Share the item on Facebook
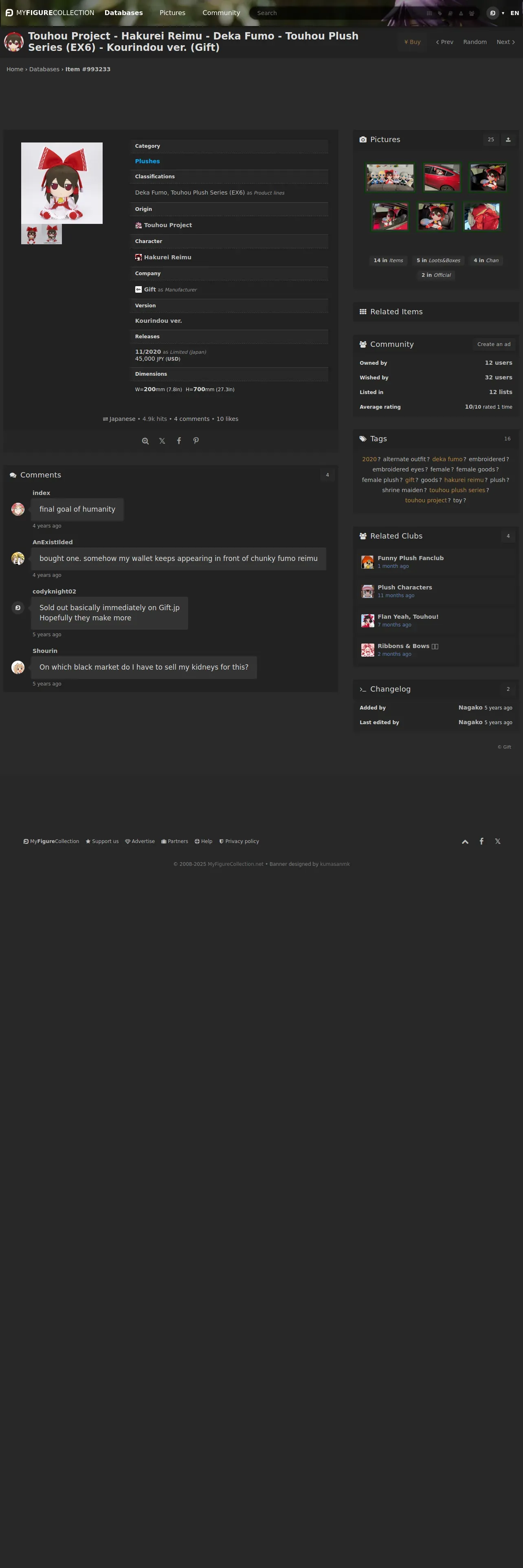 pos(179,441)
